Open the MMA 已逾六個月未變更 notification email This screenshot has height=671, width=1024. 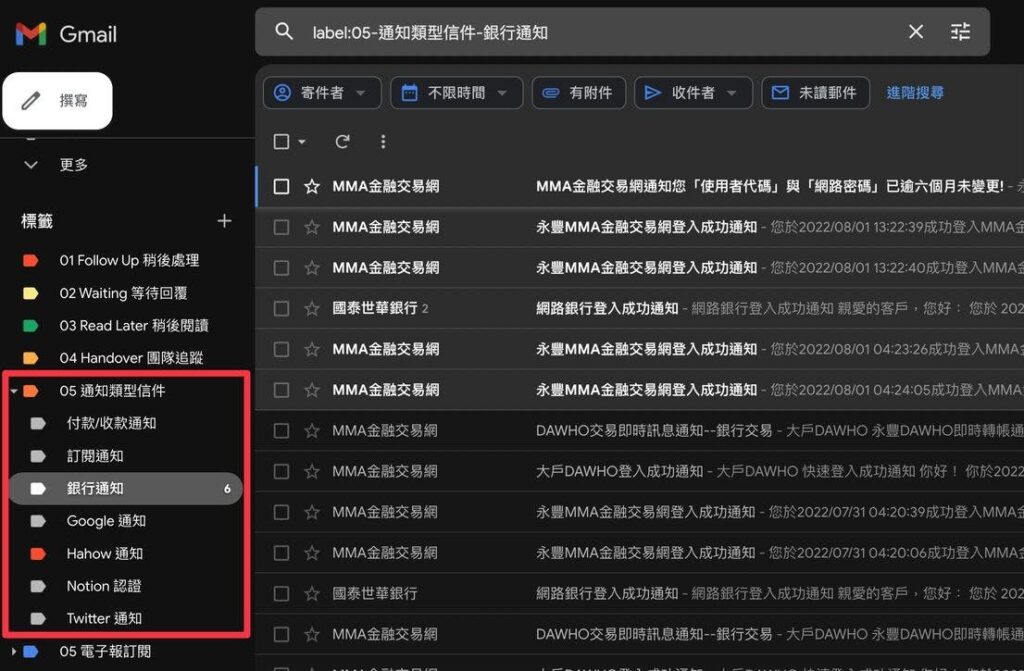(640, 186)
